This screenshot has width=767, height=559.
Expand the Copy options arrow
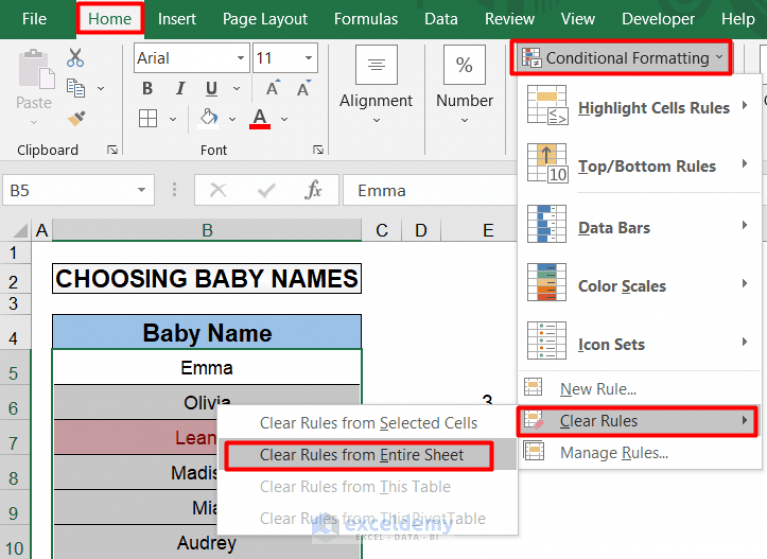(x=101, y=89)
